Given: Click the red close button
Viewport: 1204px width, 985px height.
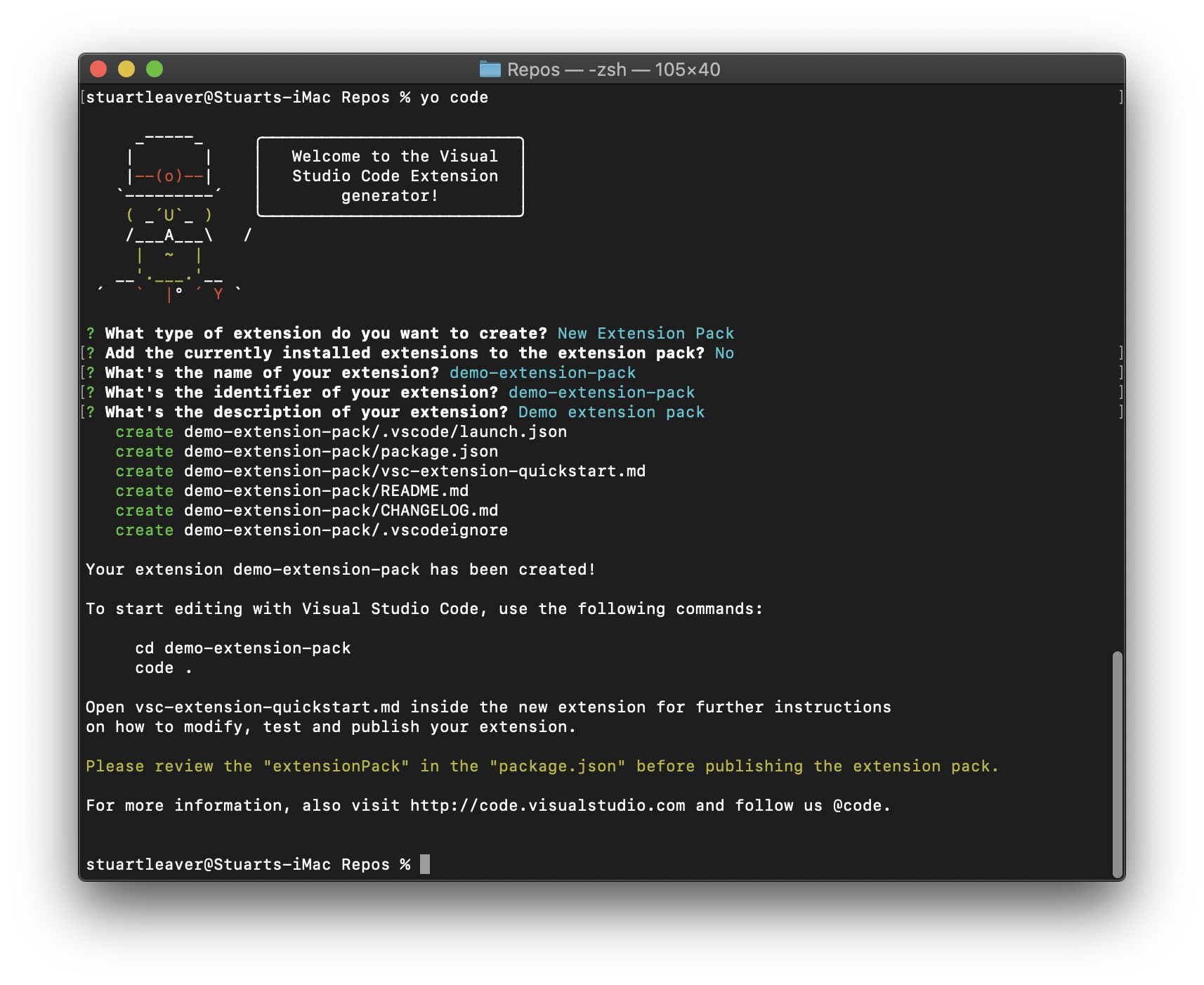Looking at the screenshot, I should pyautogui.click(x=99, y=69).
